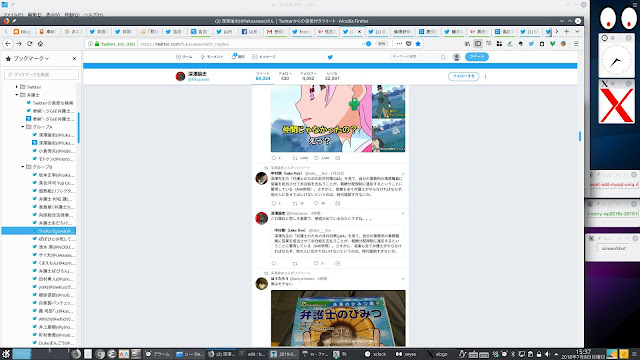Expand the Twitter bookmark folder
The image size is (640, 360).
click(x=17, y=87)
